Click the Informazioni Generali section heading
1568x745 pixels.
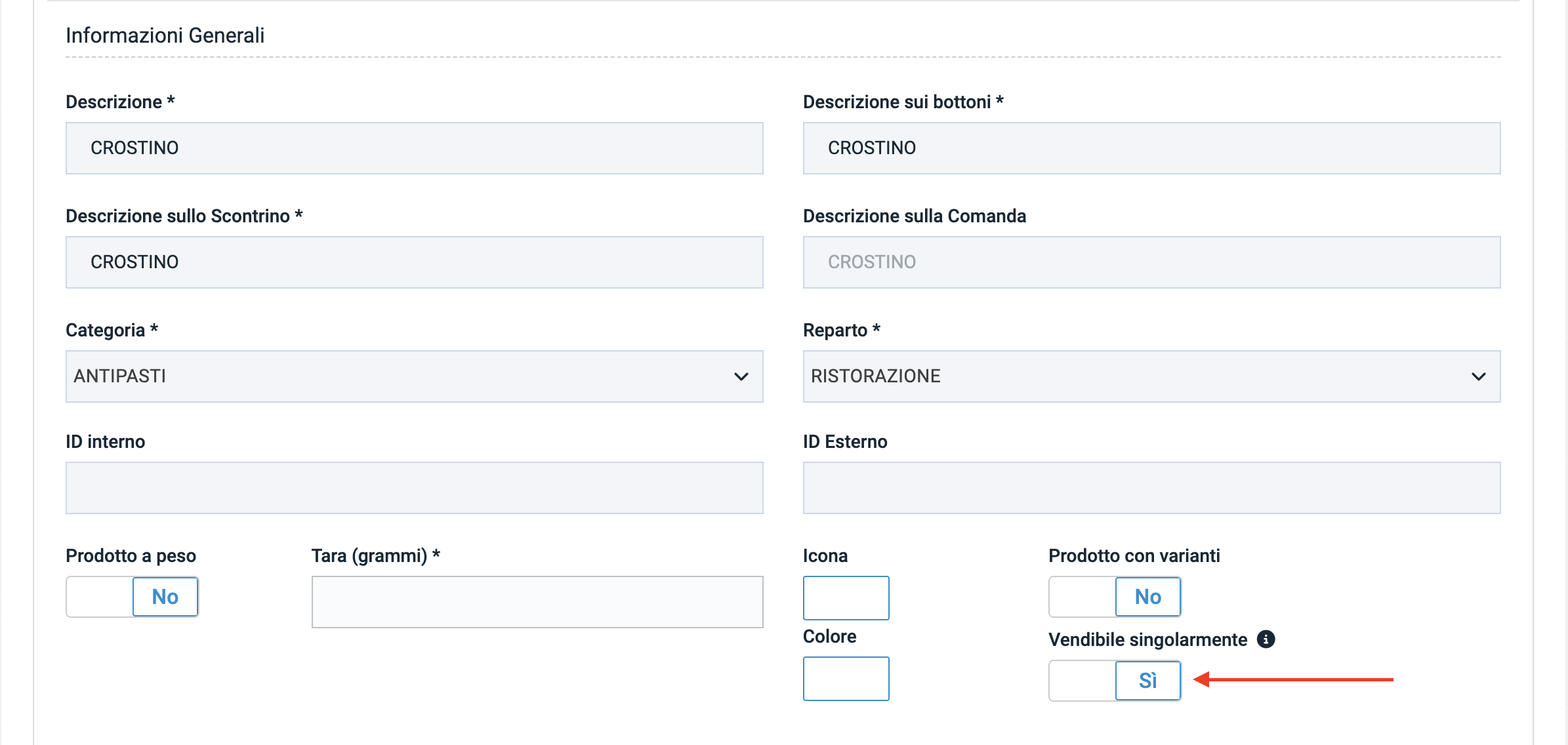[x=165, y=35]
